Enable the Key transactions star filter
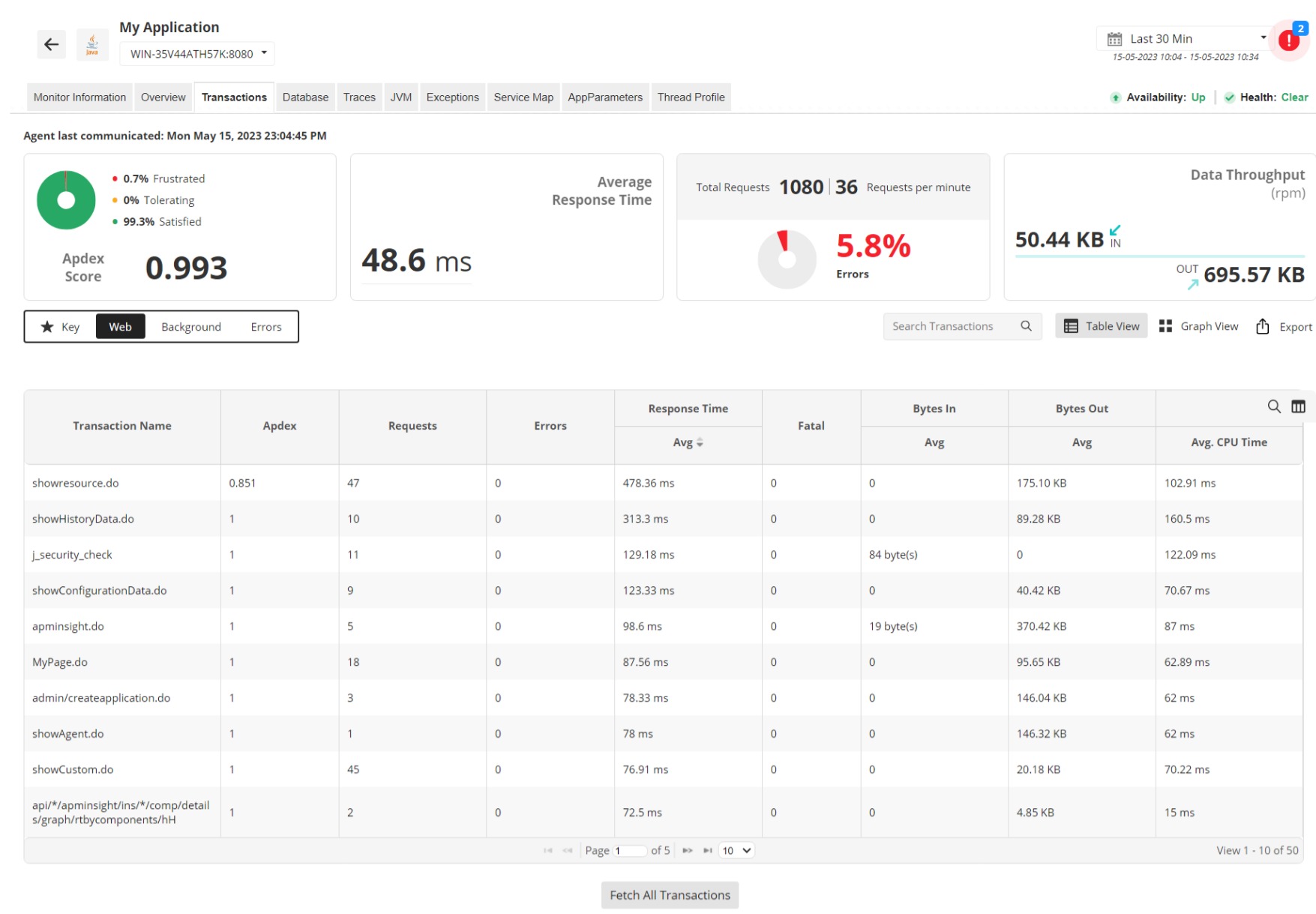Image resolution: width=1316 pixels, height=914 pixels. pos(60,326)
